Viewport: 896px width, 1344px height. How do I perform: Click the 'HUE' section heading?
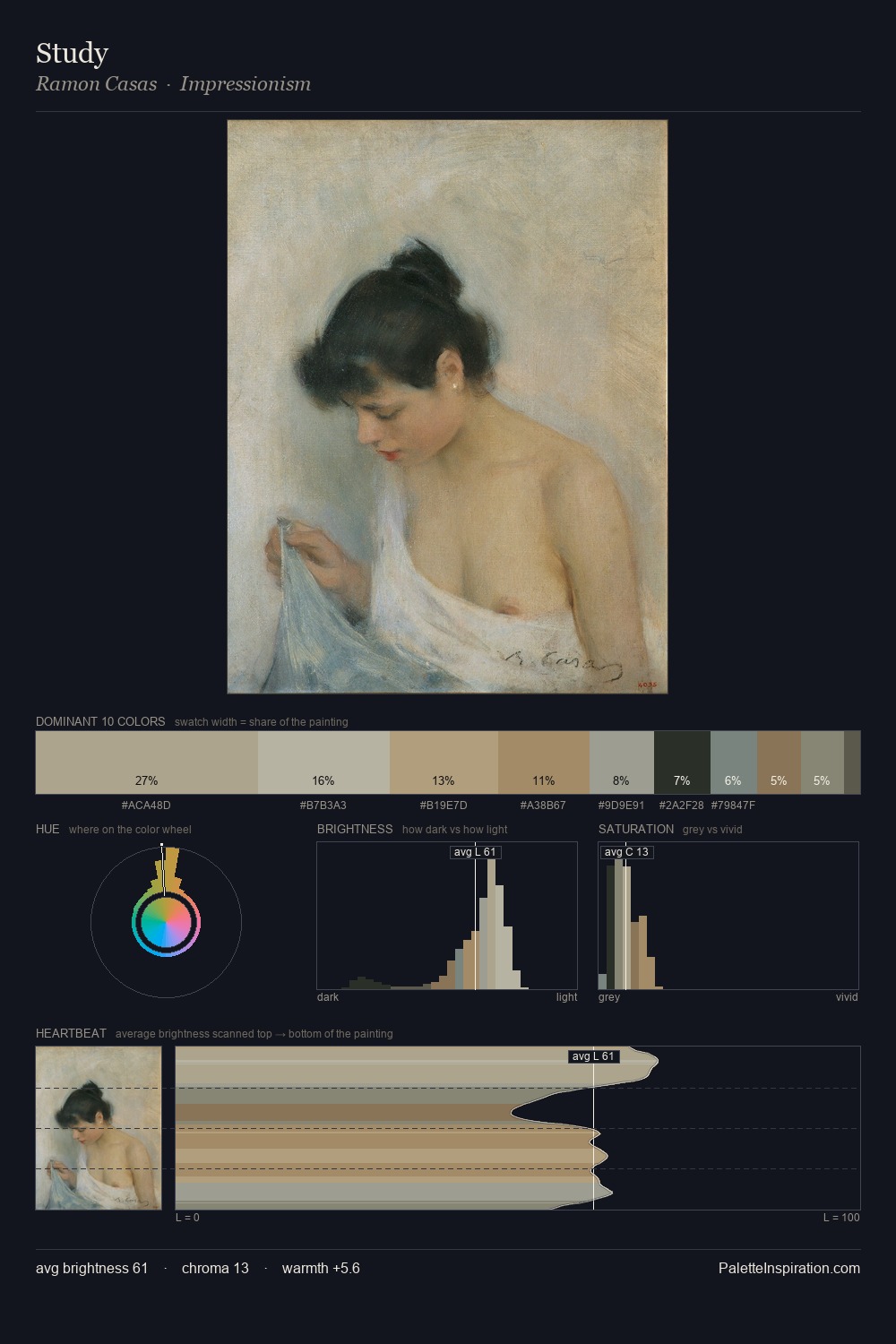(x=47, y=829)
